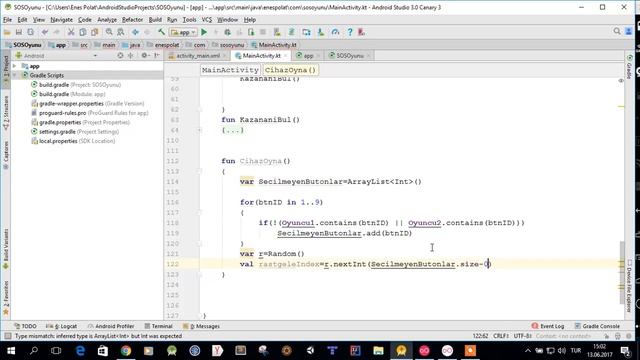Open Chrome from Windows taskbar
640x360 pixels.
[x=126, y=351]
